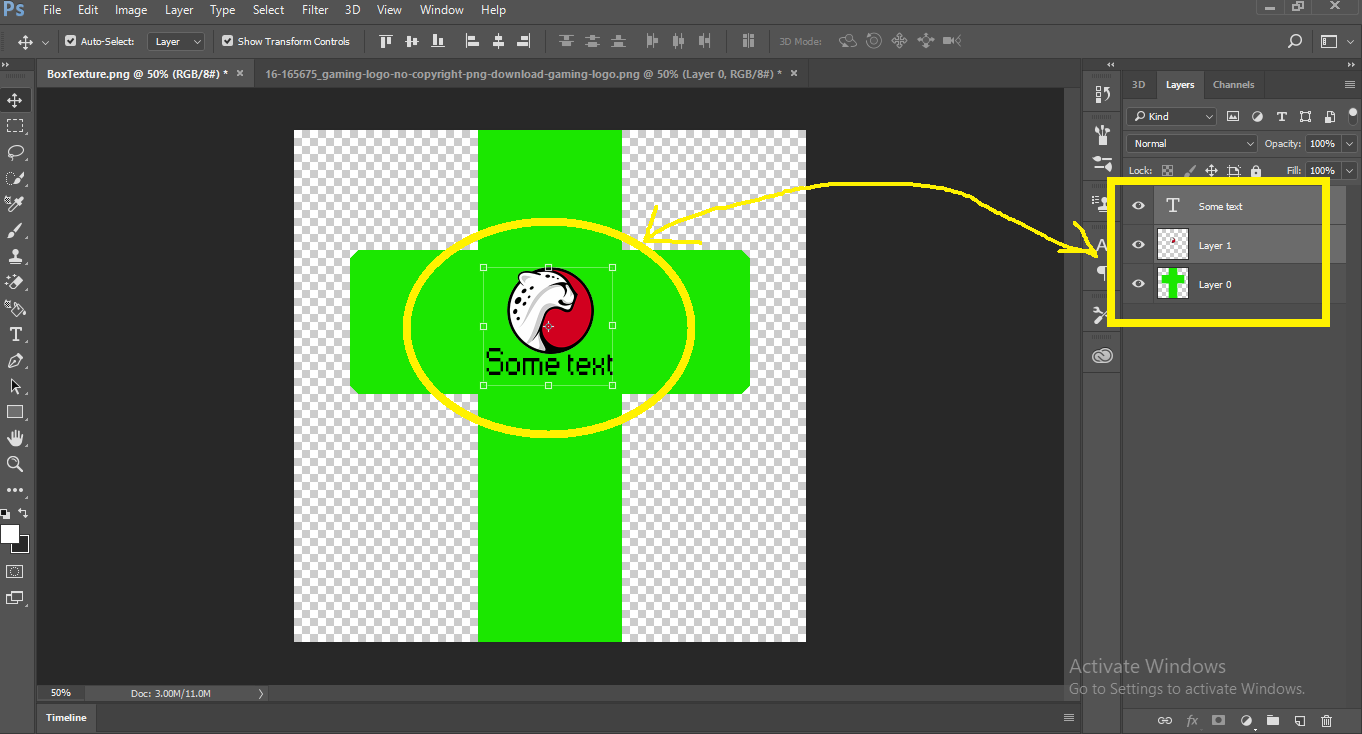Toggle Quick Mask mode
1362x734 pixels.
[x=15, y=572]
